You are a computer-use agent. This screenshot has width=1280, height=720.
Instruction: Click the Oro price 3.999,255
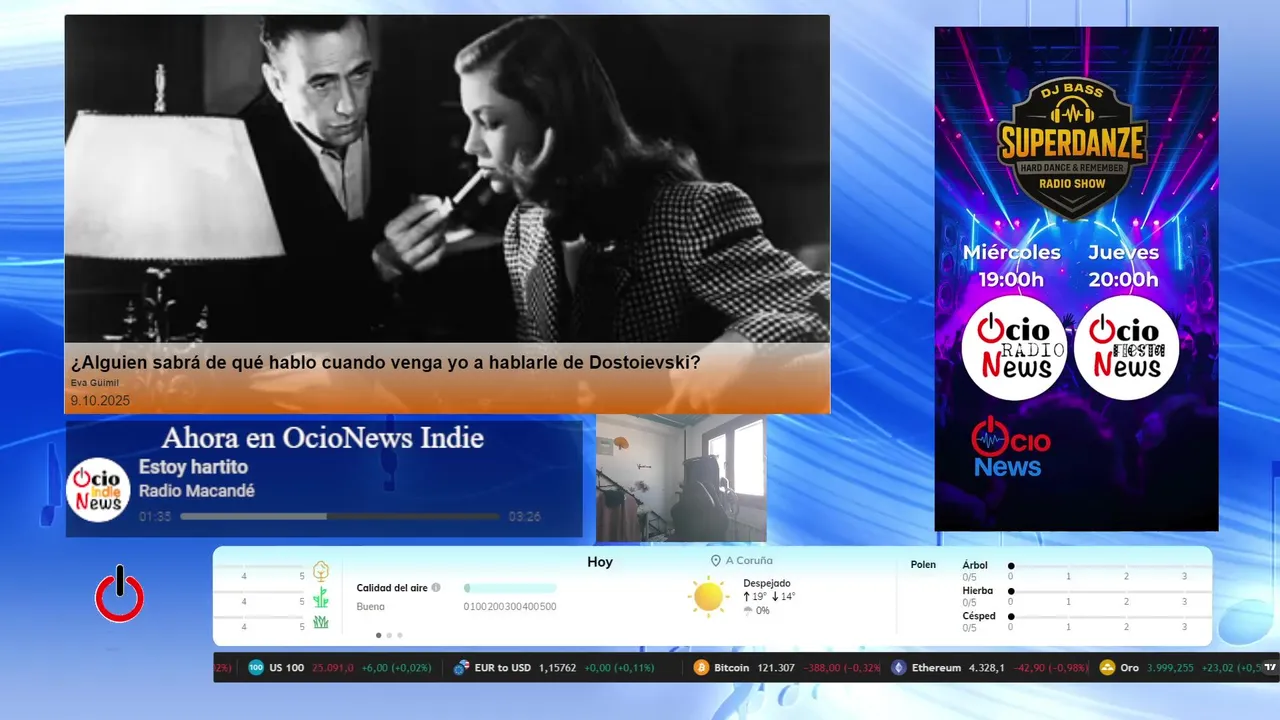(1171, 668)
